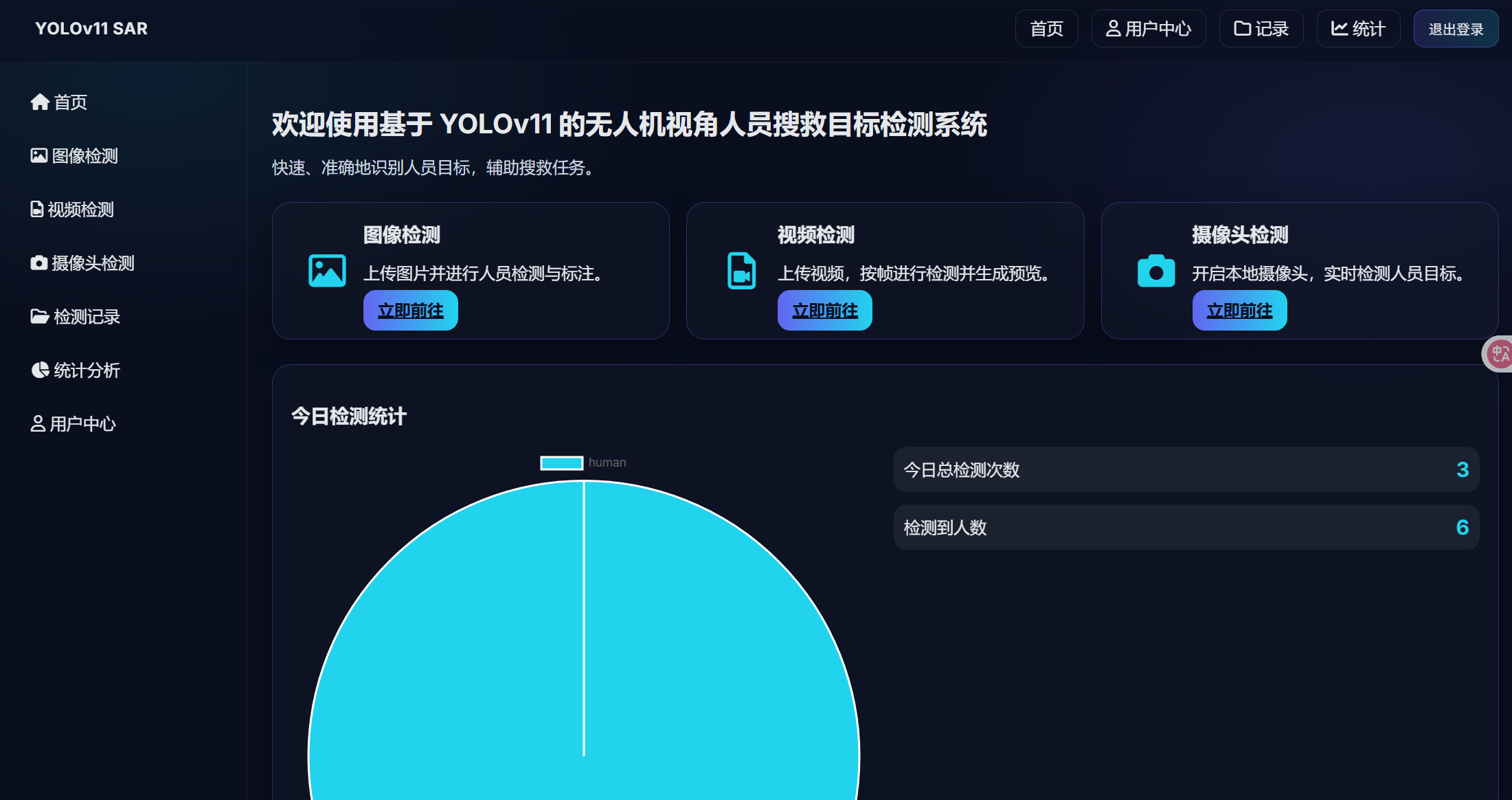Select 视频检测 label in the sidebar
1512x800 pixels.
tap(81, 210)
